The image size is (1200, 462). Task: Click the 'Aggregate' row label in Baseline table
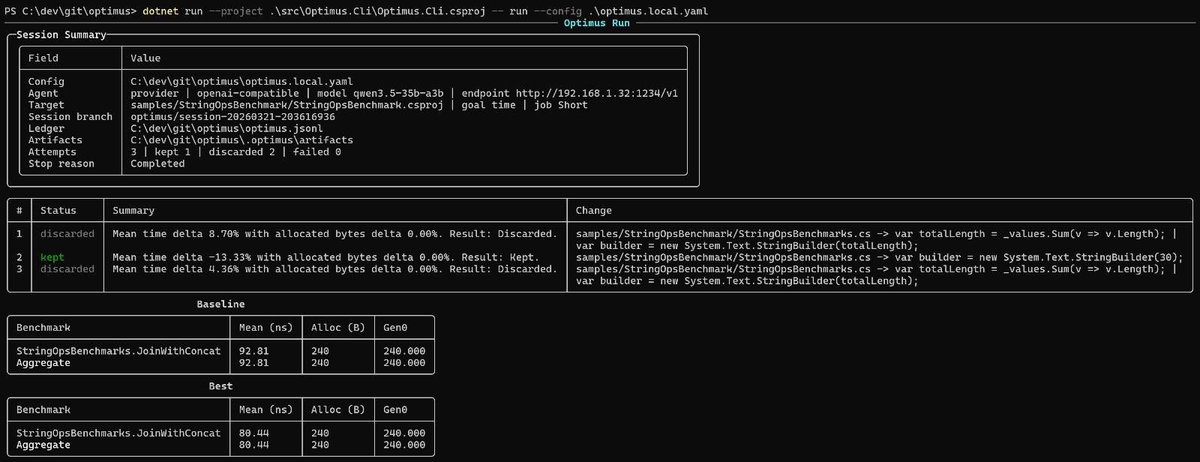(x=43, y=362)
